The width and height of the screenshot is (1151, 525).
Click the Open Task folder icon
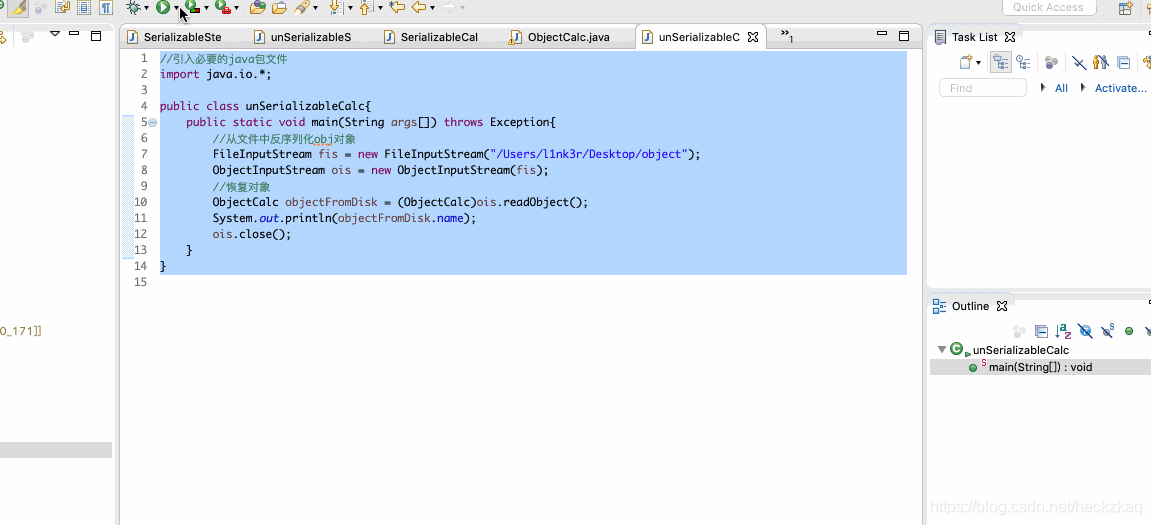pos(280,7)
